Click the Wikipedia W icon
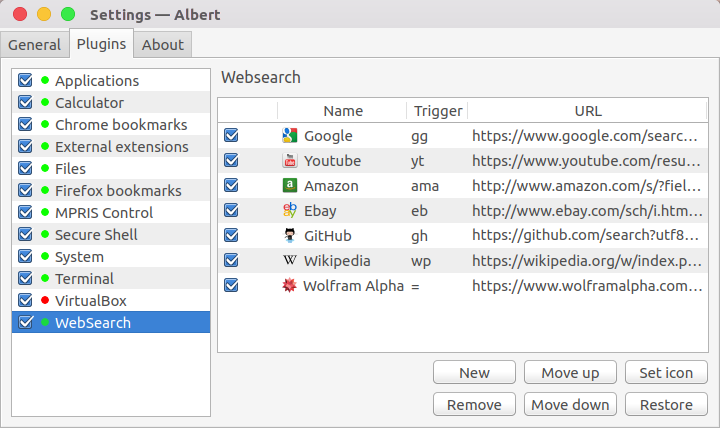This screenshot has height=428, width=720. coord(289,260)
